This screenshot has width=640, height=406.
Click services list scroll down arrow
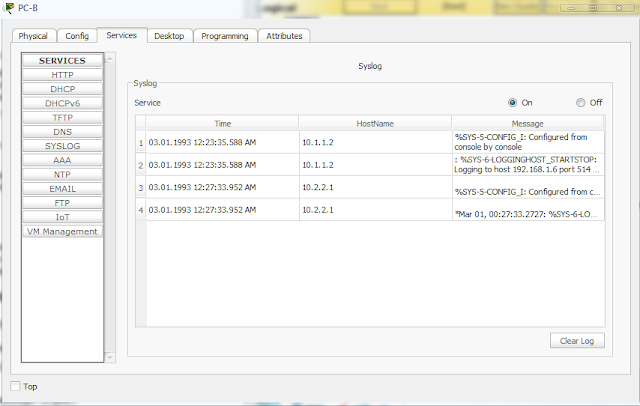[109, 357]
